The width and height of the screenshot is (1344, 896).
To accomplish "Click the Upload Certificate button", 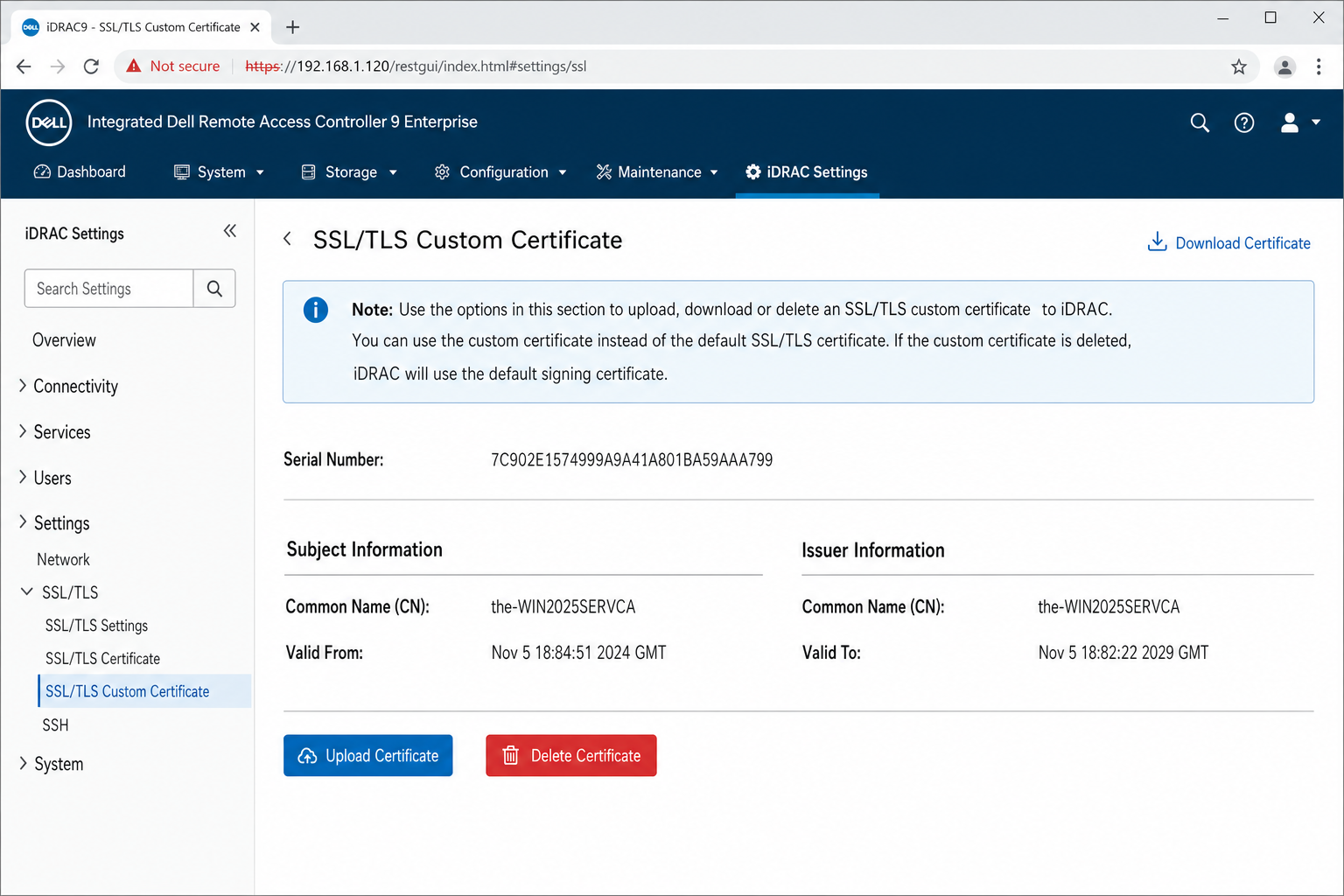I will (x=367, y=756).
